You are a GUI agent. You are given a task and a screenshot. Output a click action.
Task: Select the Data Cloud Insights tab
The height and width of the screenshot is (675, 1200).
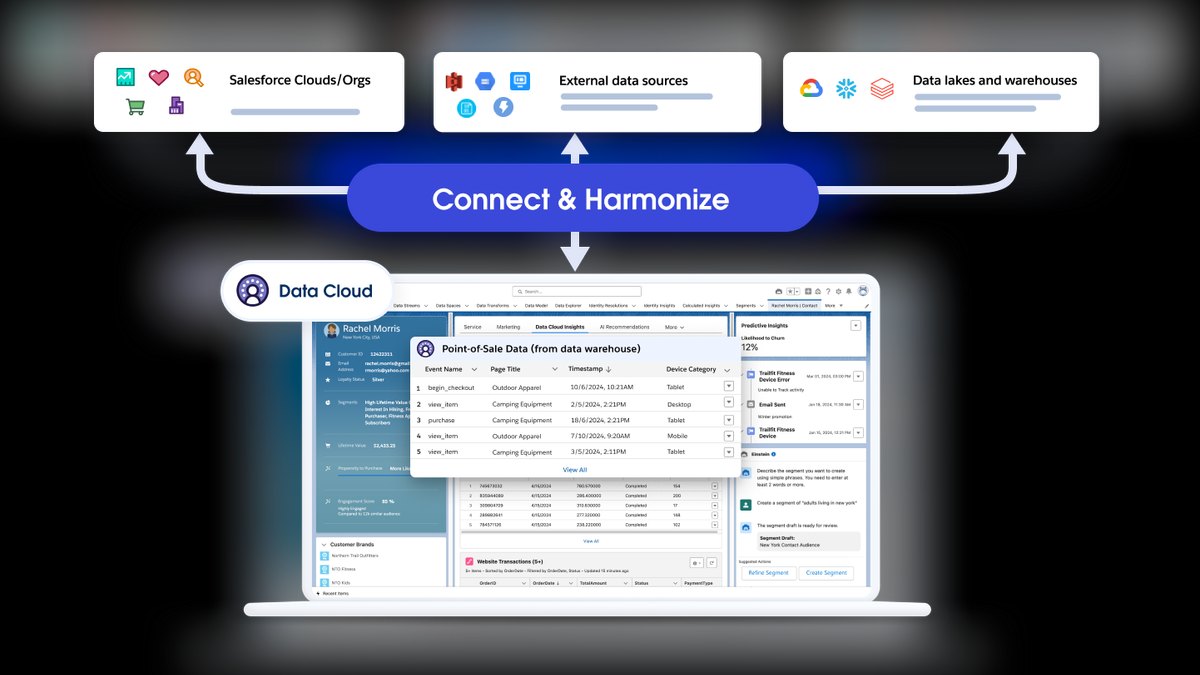point(560,327)
